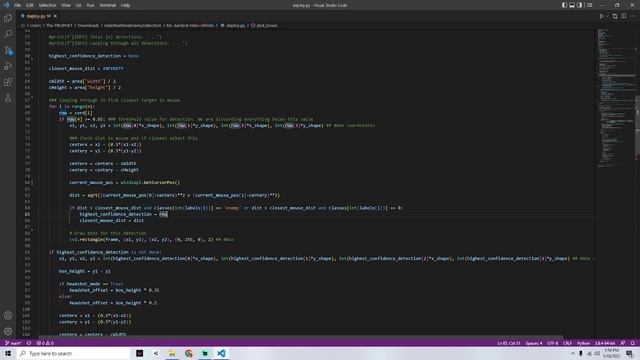This screenshot has height=360, width=640.
Task: Open Chrome from the taskbar
Action: tap(188, 353)
